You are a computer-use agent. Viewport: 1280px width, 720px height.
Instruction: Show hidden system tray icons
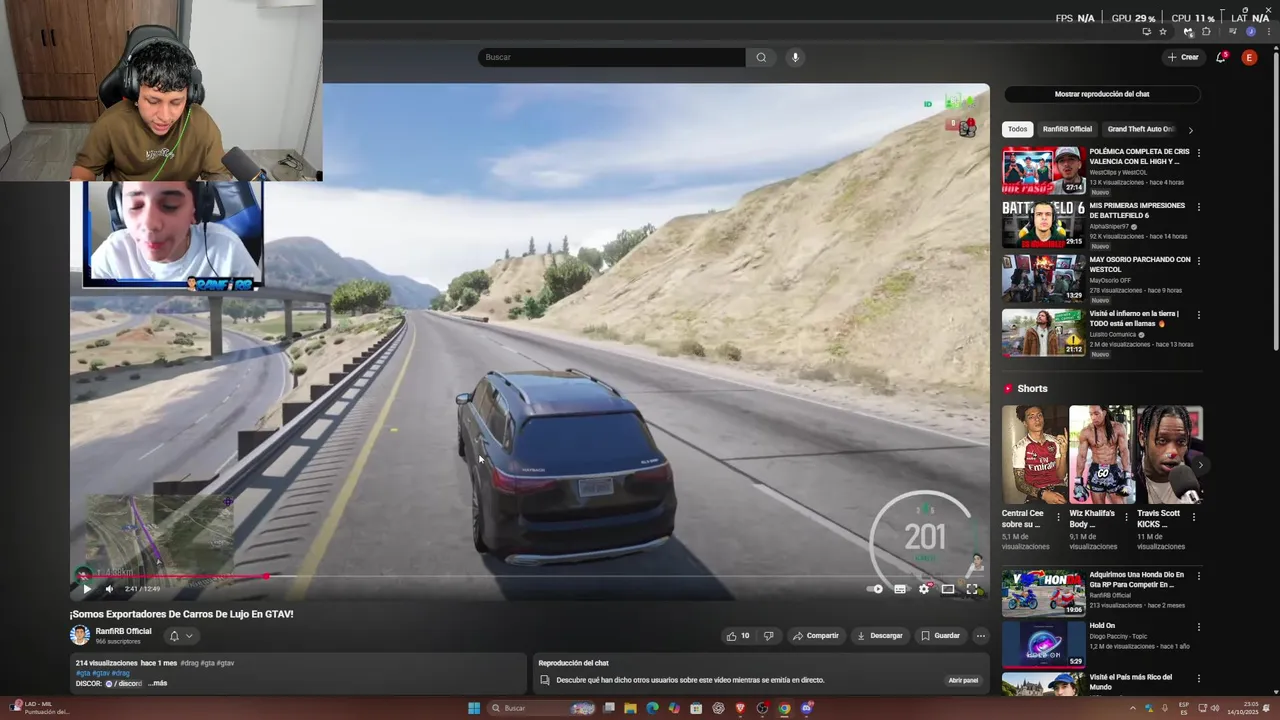tap(1133, 708)
